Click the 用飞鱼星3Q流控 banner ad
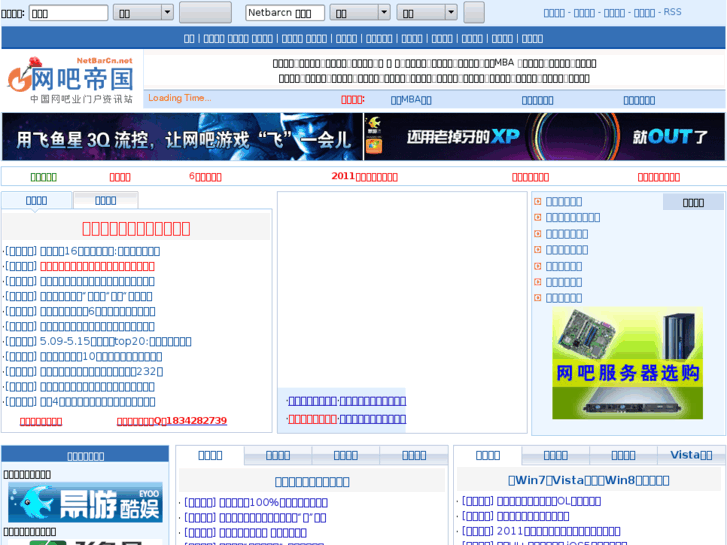 click(182, 137)
